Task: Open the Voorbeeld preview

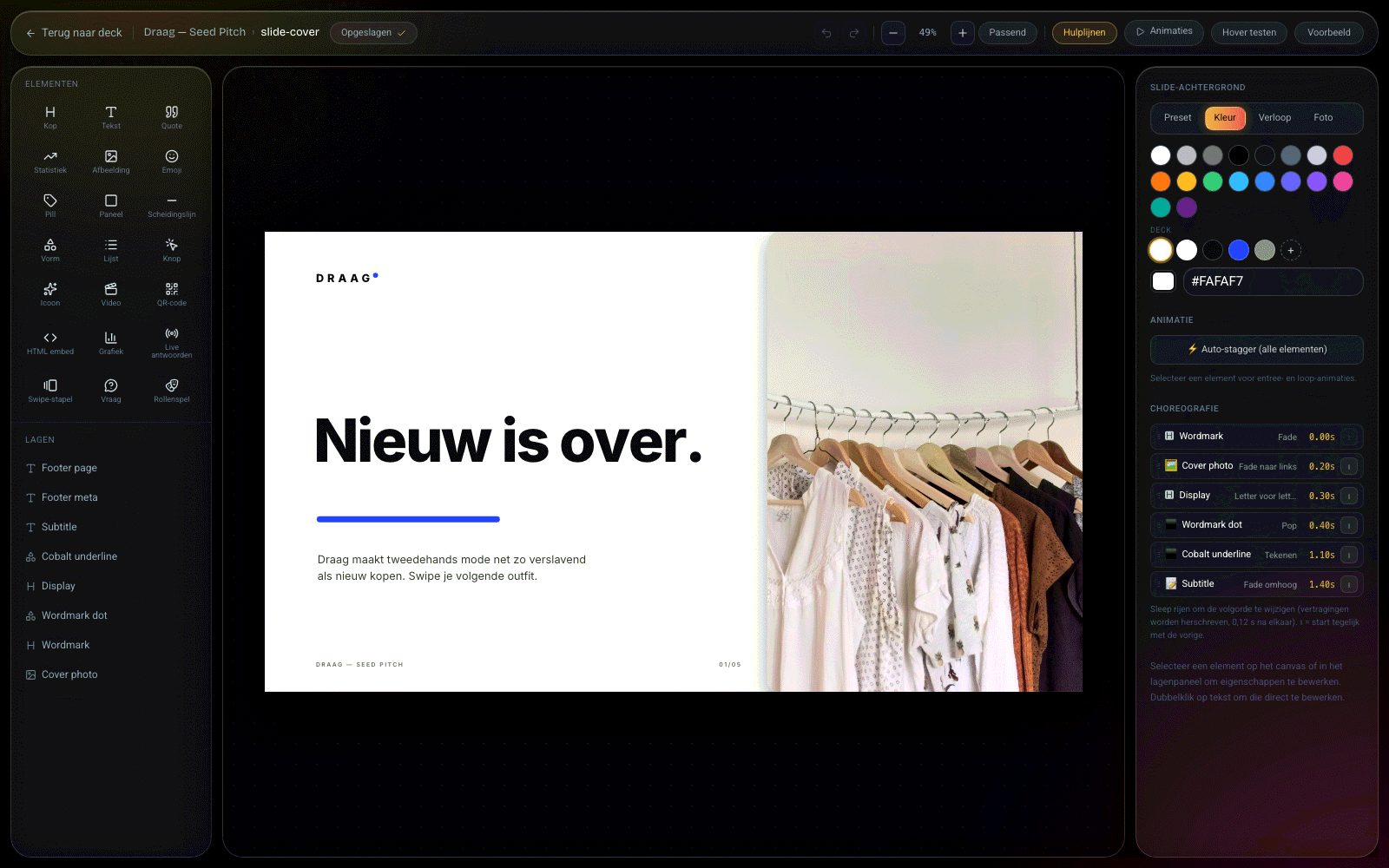Action: (1329, 33)
